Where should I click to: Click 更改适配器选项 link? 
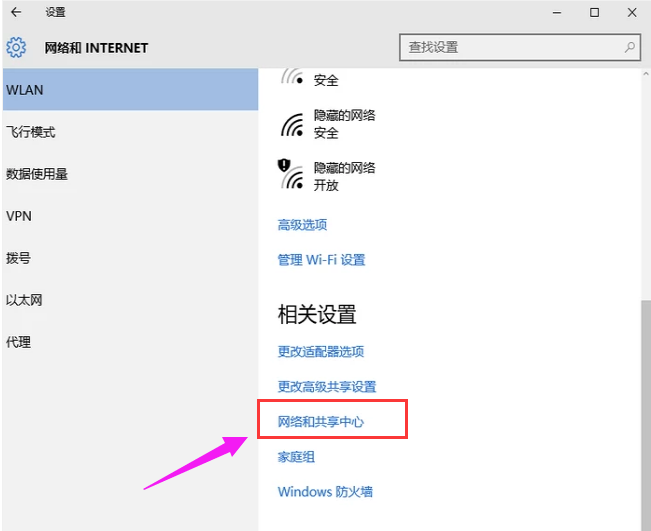pyautogui.click(x=320, y=352)
